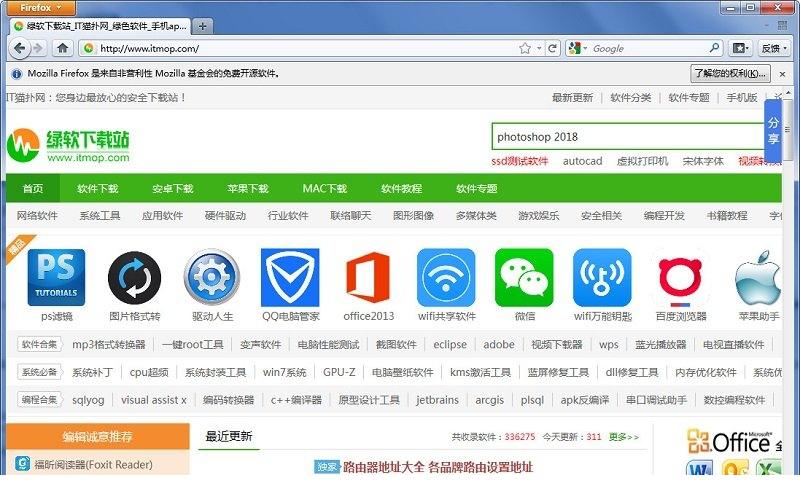
Task: Open the 反馈 feedback dropdown
Action: pos(773,48)
